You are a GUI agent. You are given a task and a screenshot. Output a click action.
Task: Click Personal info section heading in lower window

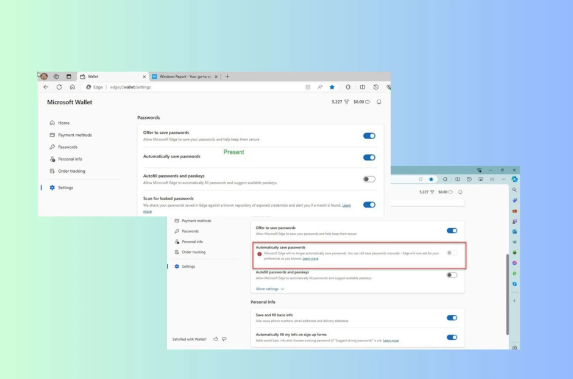pos(263,302)
